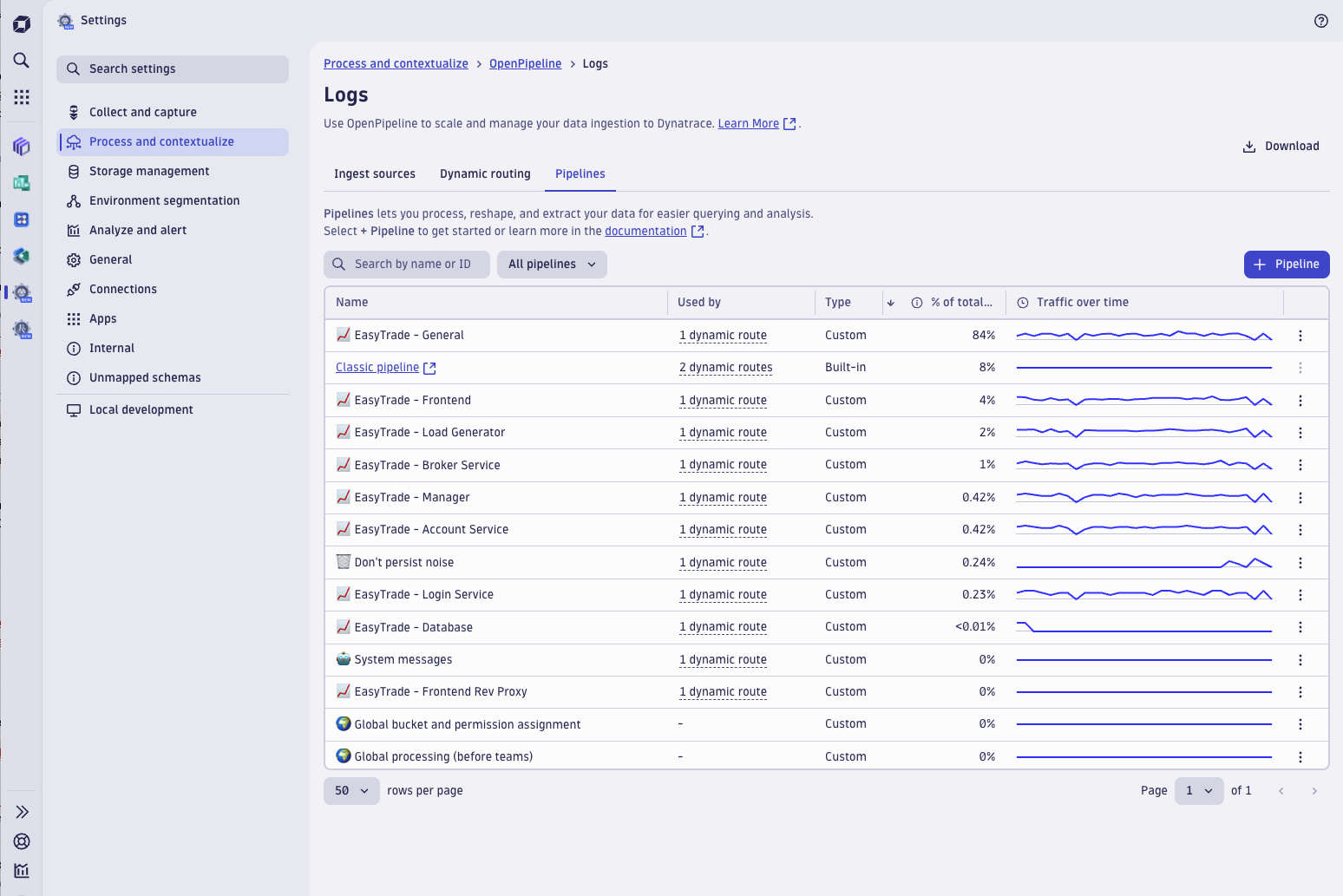Select the Dynamic routing tab

point(485,173)
